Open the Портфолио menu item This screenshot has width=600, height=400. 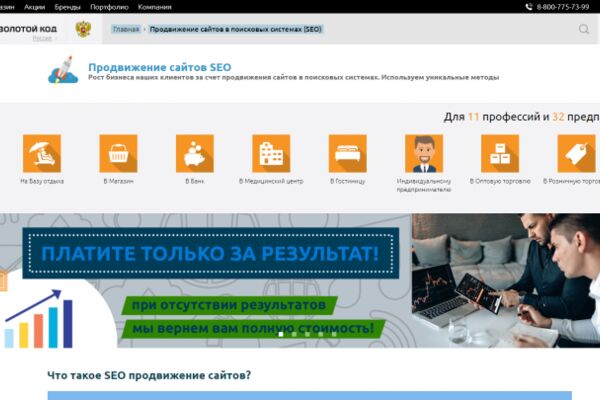(x=109, y=7)
